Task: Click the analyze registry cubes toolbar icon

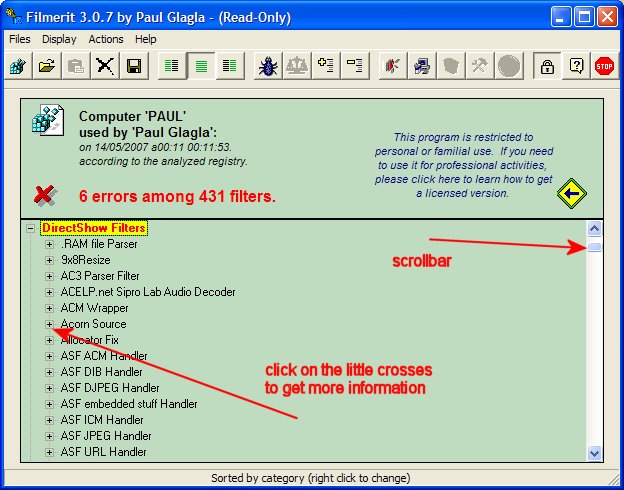Action: click(18, 66)
